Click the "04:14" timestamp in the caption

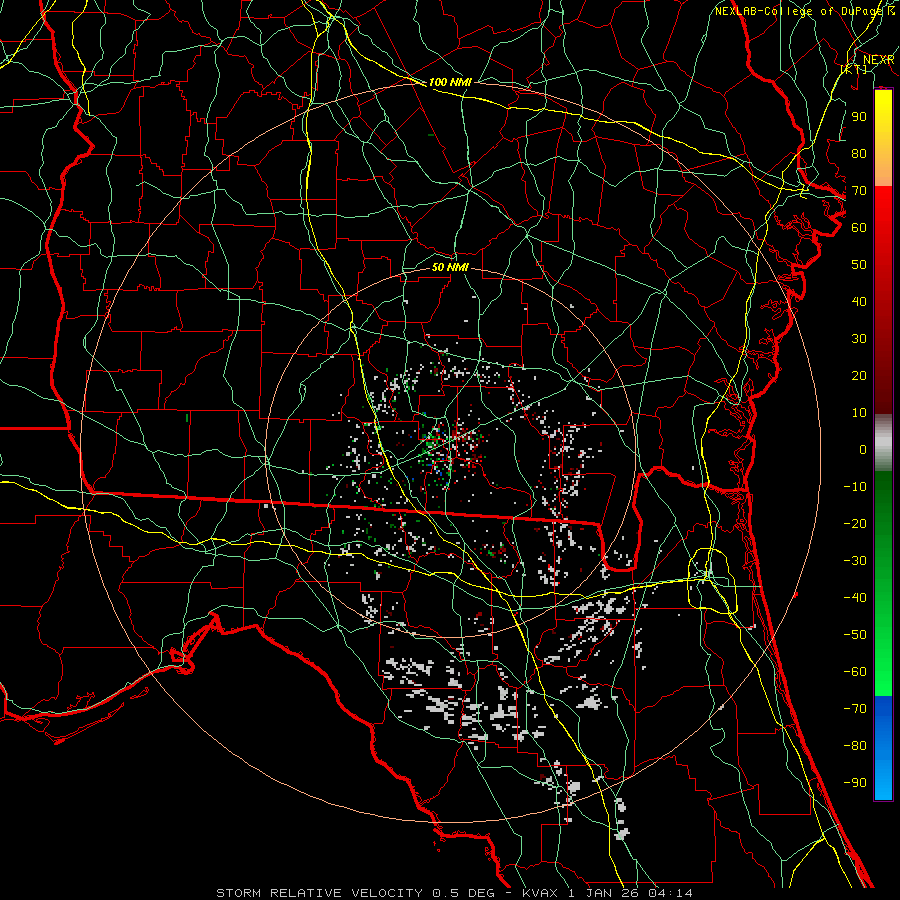point(670,893)
